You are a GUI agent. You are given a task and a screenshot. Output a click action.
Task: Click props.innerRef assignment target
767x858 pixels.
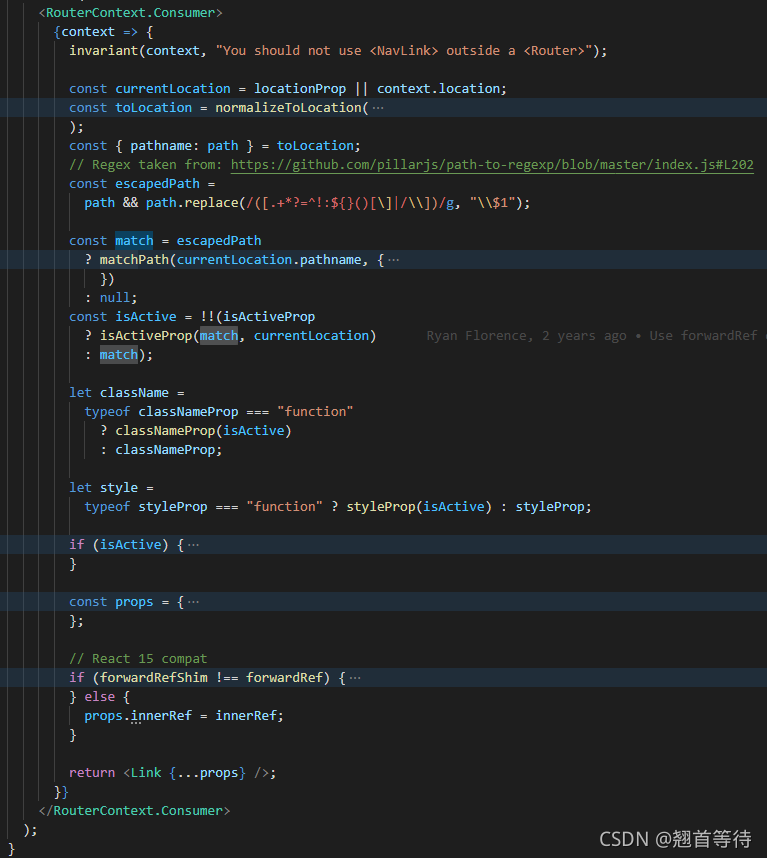click(138, 716)
